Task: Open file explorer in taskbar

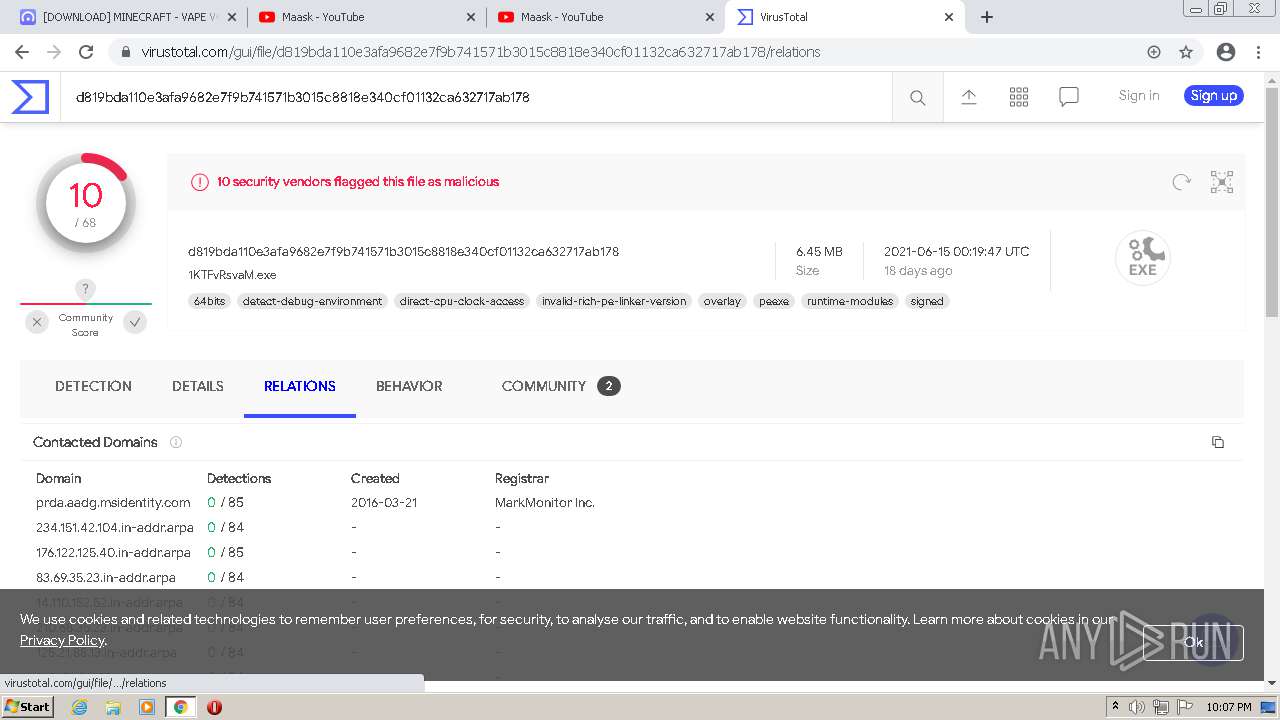Action: (113, 707)
